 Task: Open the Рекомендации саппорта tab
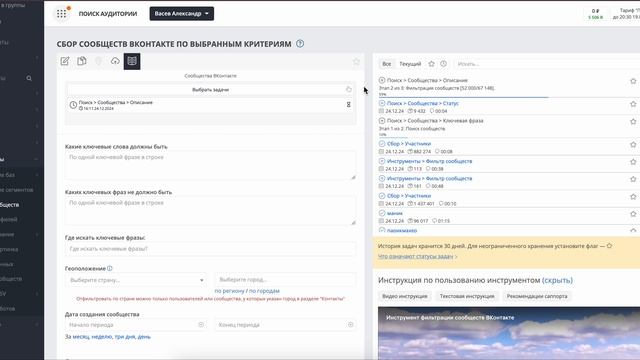coord(537,296)
